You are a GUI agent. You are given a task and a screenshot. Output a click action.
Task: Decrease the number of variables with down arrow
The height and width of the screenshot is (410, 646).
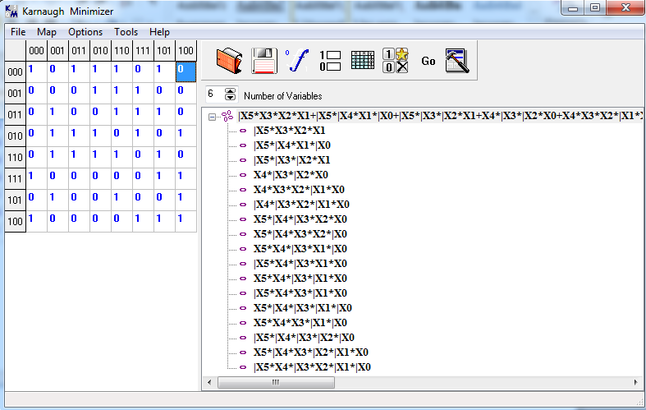point(230,98)
